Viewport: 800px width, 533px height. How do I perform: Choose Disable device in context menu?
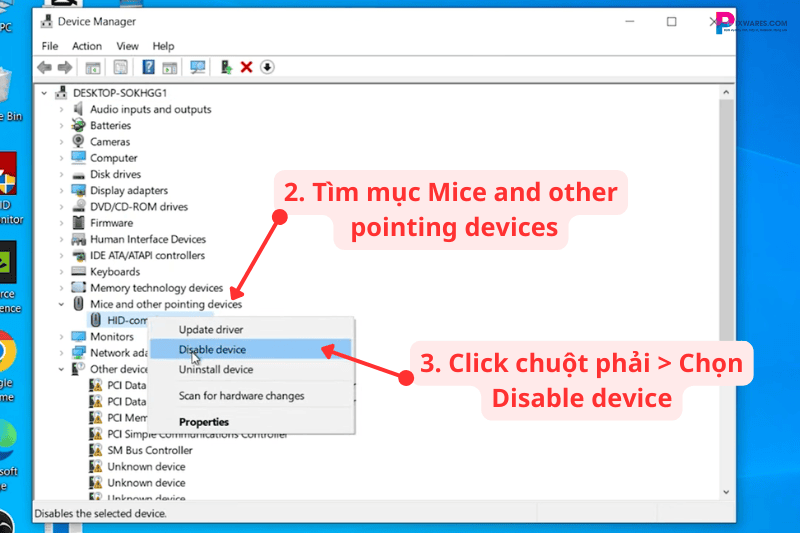click(x=212, y=350)
